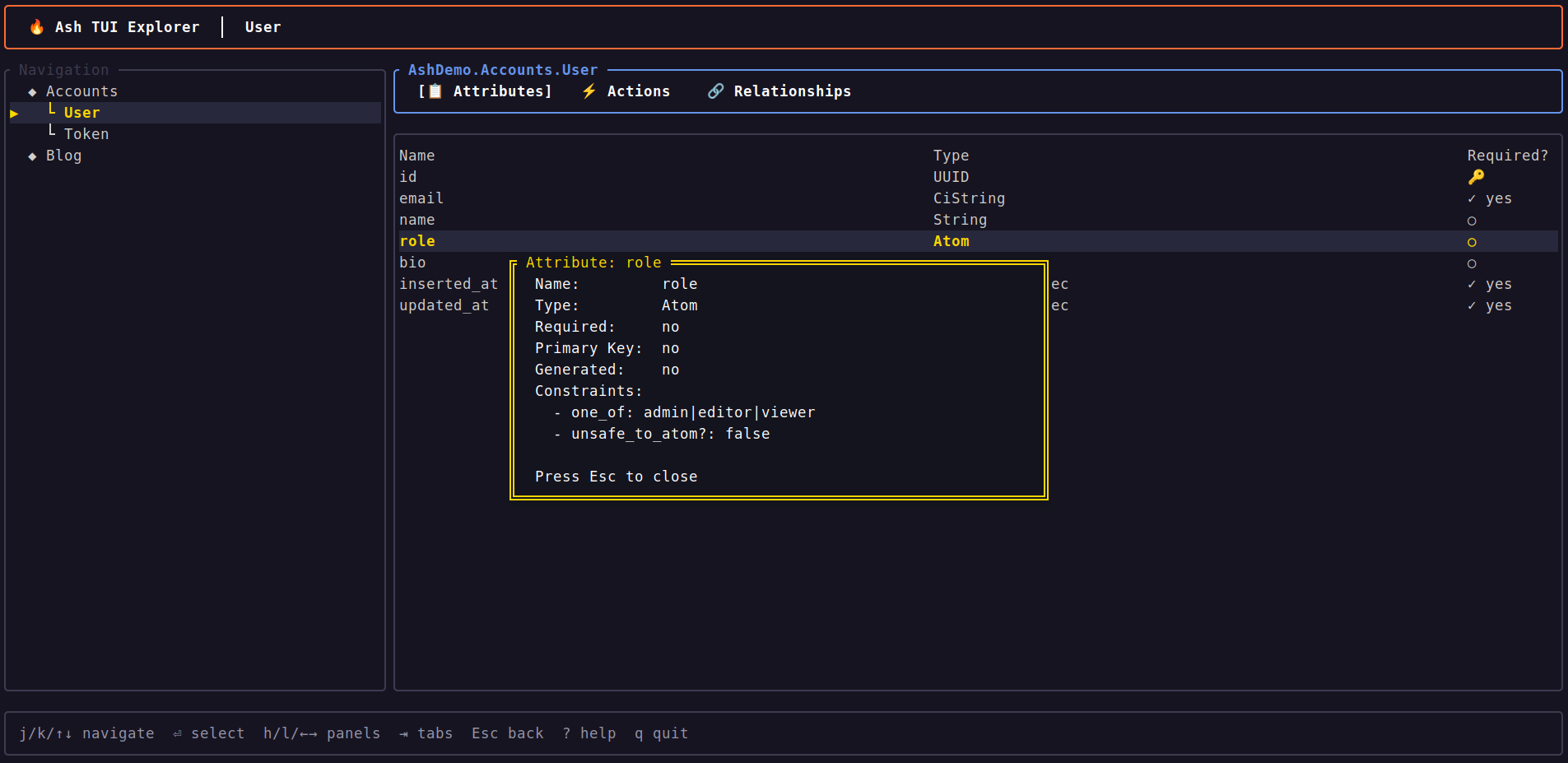The height and width of the screenshot is (763, 1568).
Task: Click the Type column header
Action: tap(951, 156)
